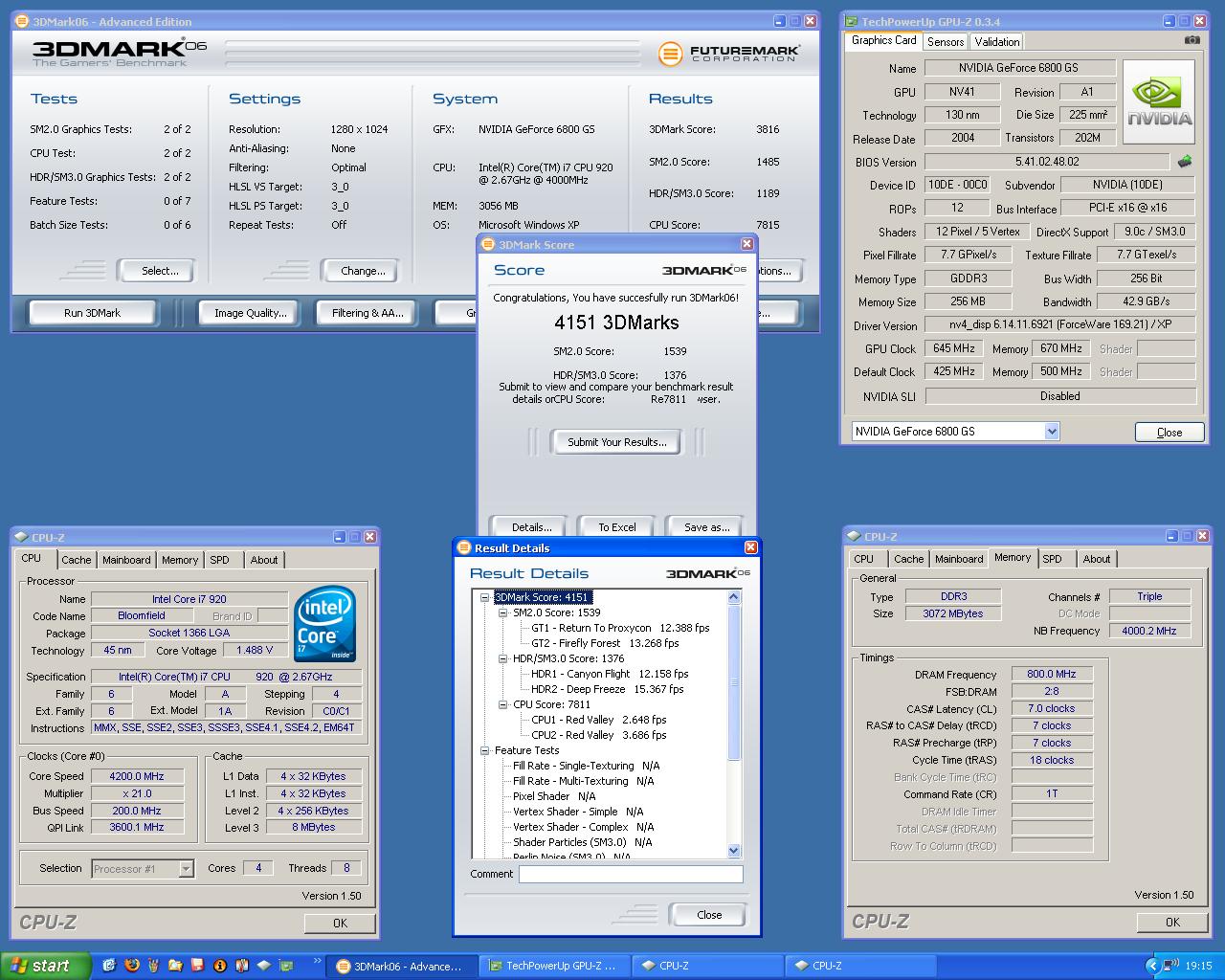The image size is (1225, 980).
Task: Click the Result Details scrollbar up arrow
Action: coord(734,597)
